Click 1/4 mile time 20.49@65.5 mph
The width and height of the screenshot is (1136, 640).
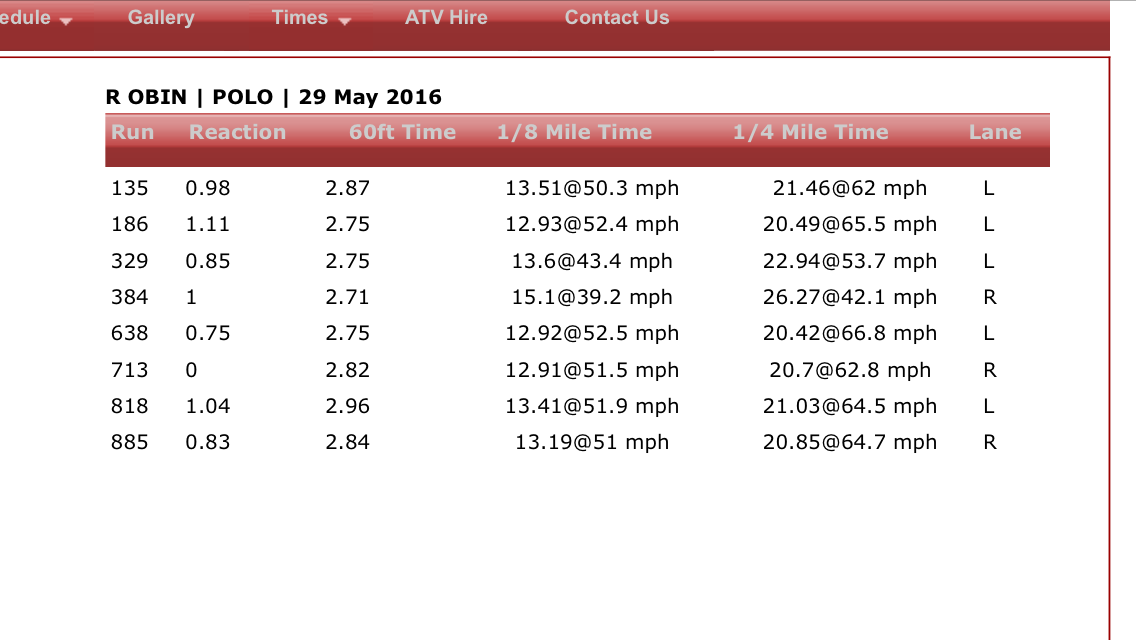click(x=850, y=225)
